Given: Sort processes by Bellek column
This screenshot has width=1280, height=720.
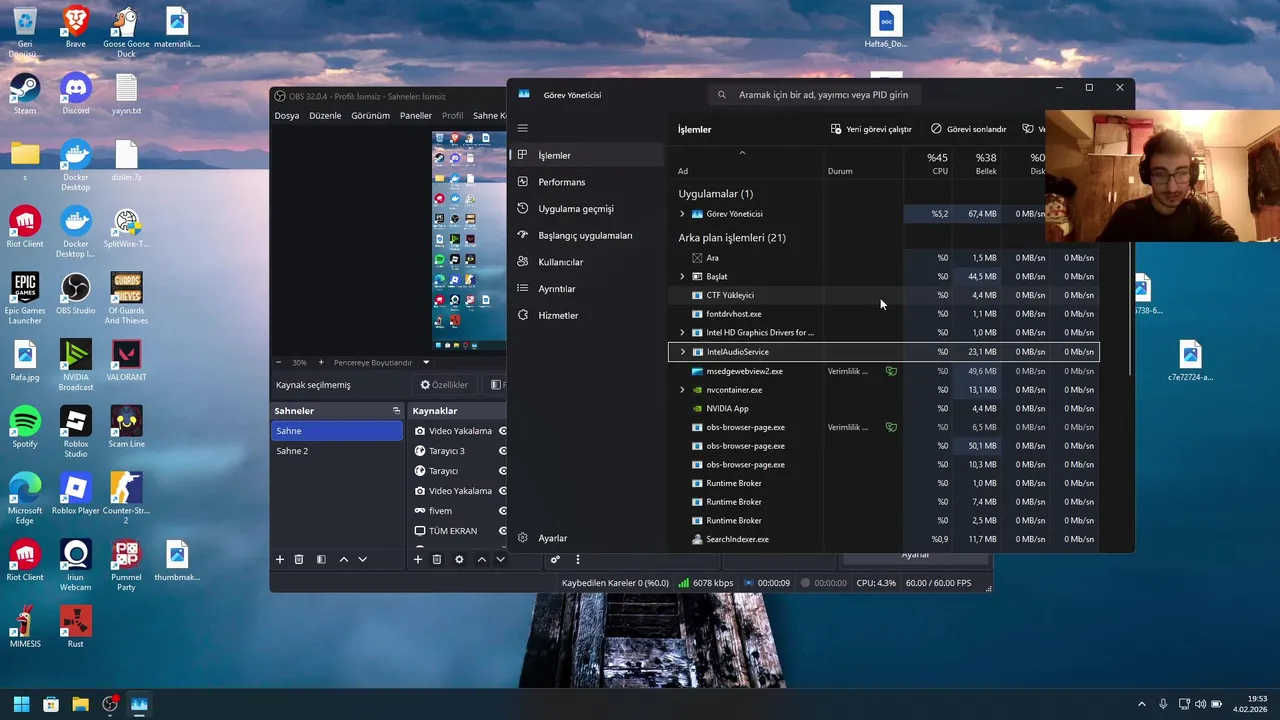Looking at the screenshot, I should (x=976, y=164).
